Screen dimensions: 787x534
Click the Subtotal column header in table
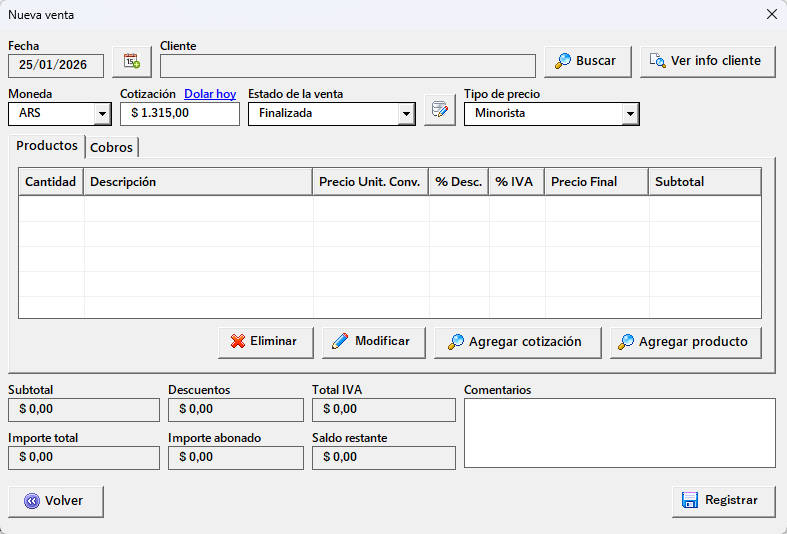[705, 182]
